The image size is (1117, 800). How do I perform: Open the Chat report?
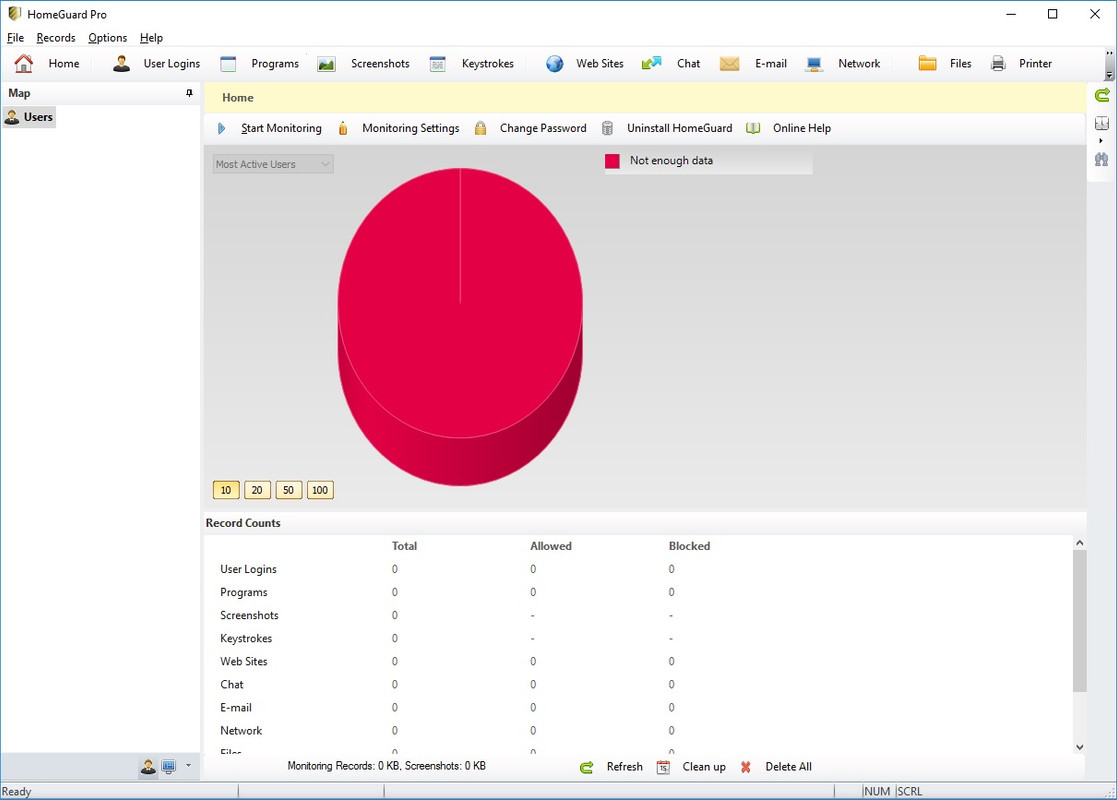[670, 63]
